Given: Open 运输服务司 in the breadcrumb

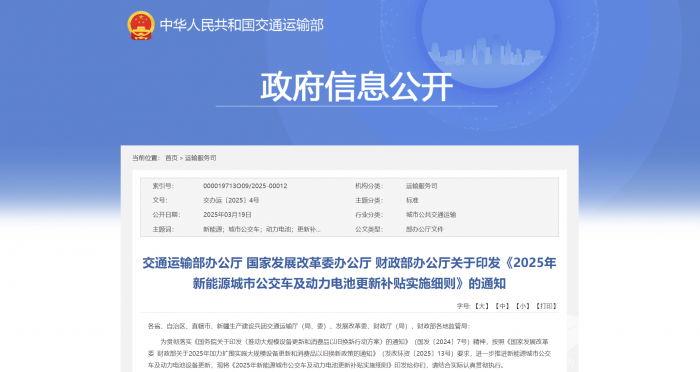Looking at the screenshot, I should [x=200, y=158].
